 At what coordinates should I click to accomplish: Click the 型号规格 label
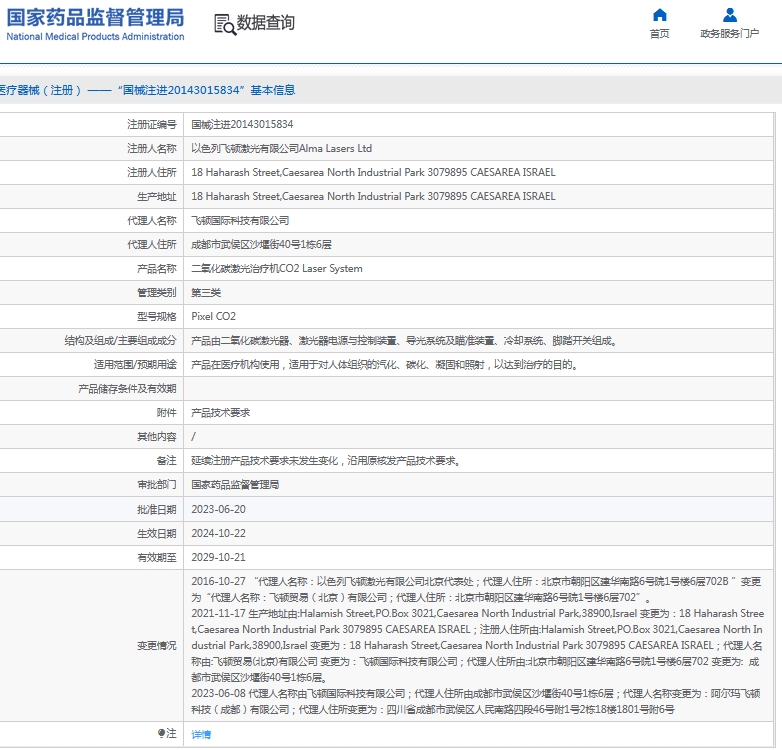(157, 317)
